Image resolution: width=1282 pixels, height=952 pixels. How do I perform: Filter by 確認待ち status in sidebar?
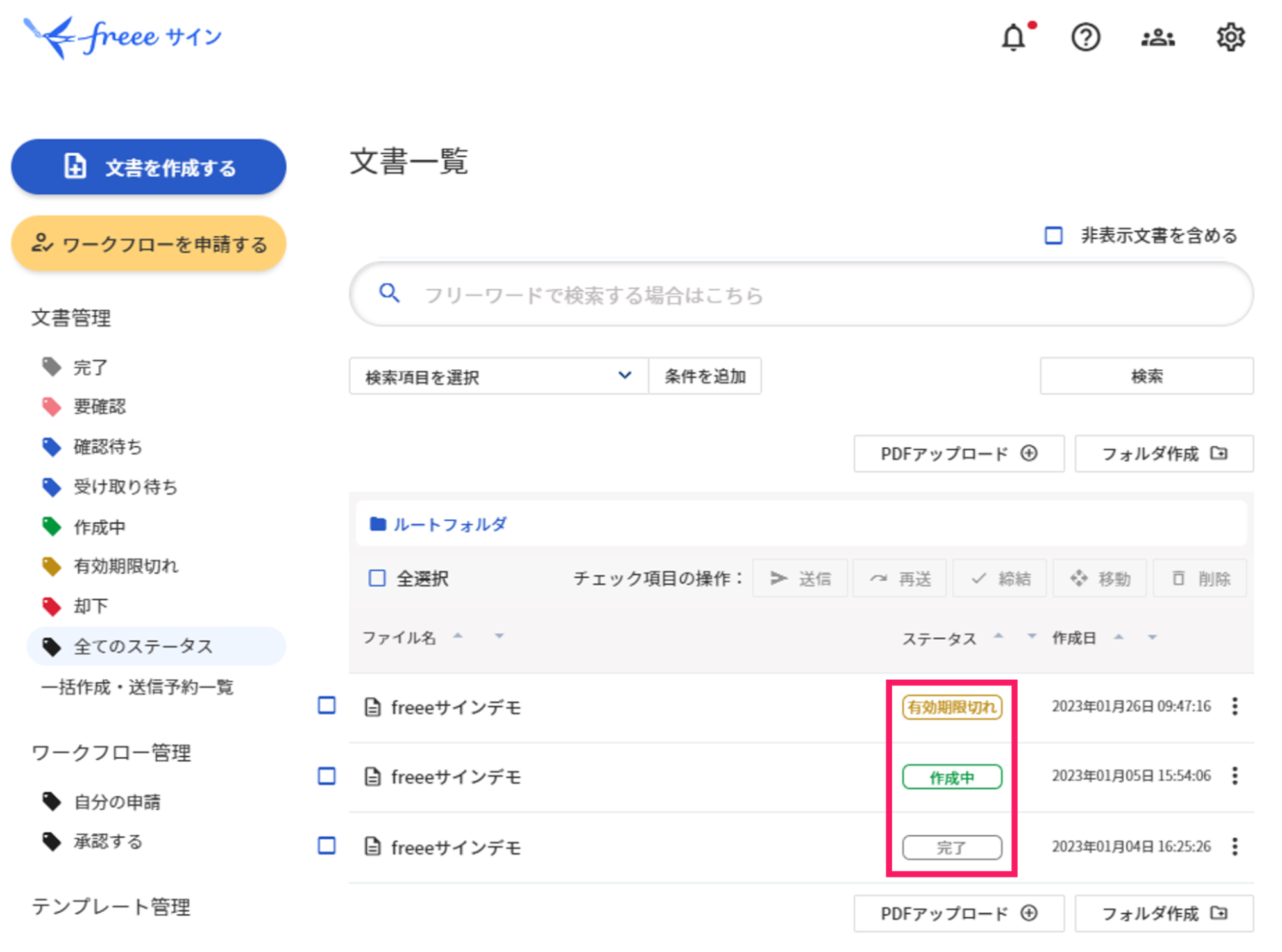(91, 446)
